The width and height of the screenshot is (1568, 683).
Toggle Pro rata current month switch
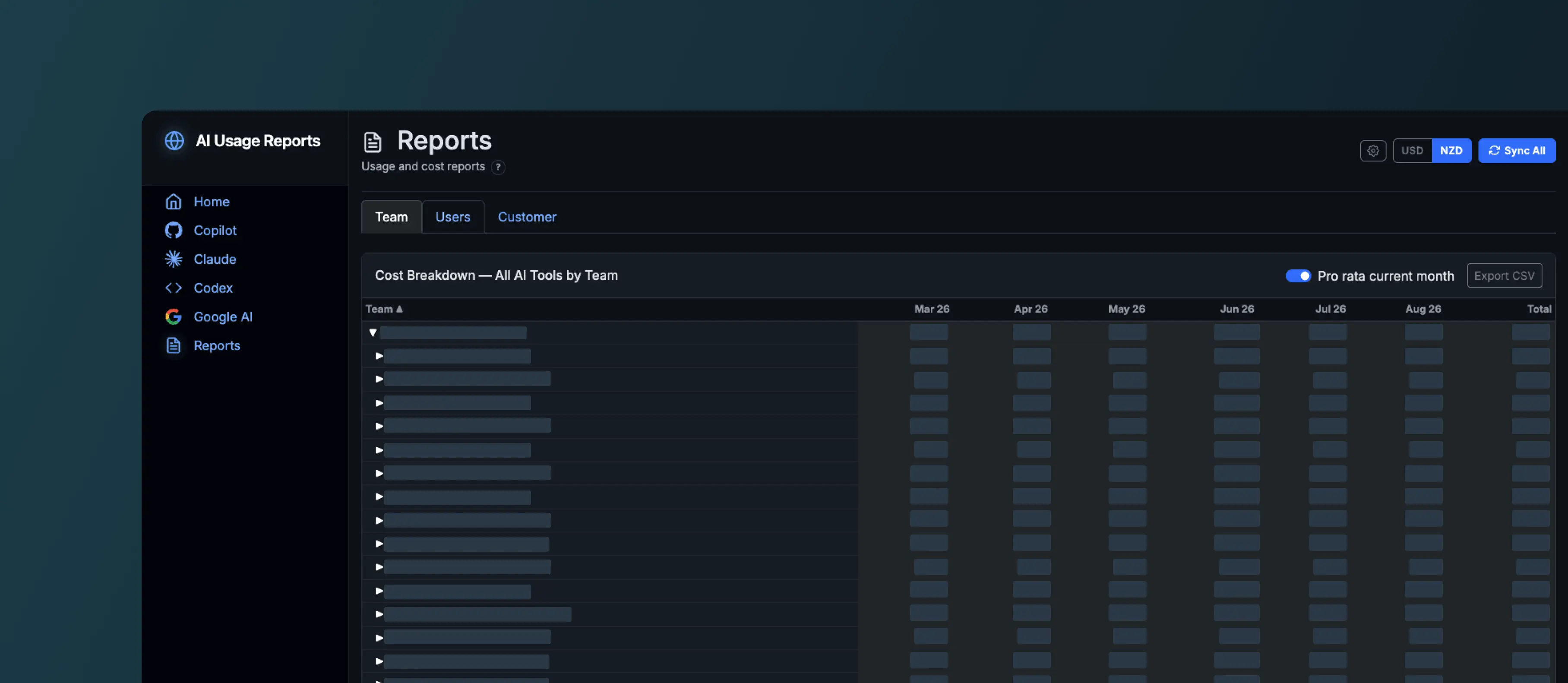[x=1298, y=276]
